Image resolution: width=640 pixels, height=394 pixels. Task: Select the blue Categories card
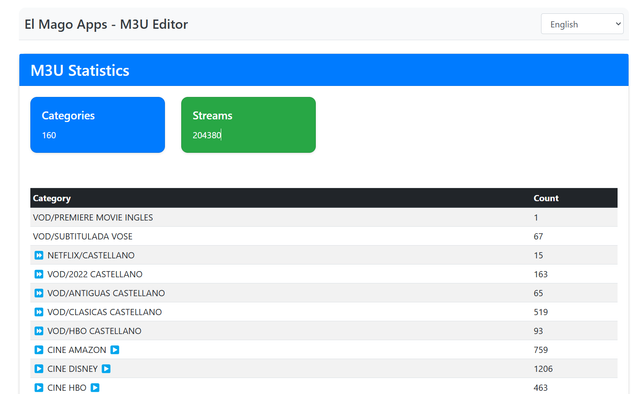click(98, 125)
